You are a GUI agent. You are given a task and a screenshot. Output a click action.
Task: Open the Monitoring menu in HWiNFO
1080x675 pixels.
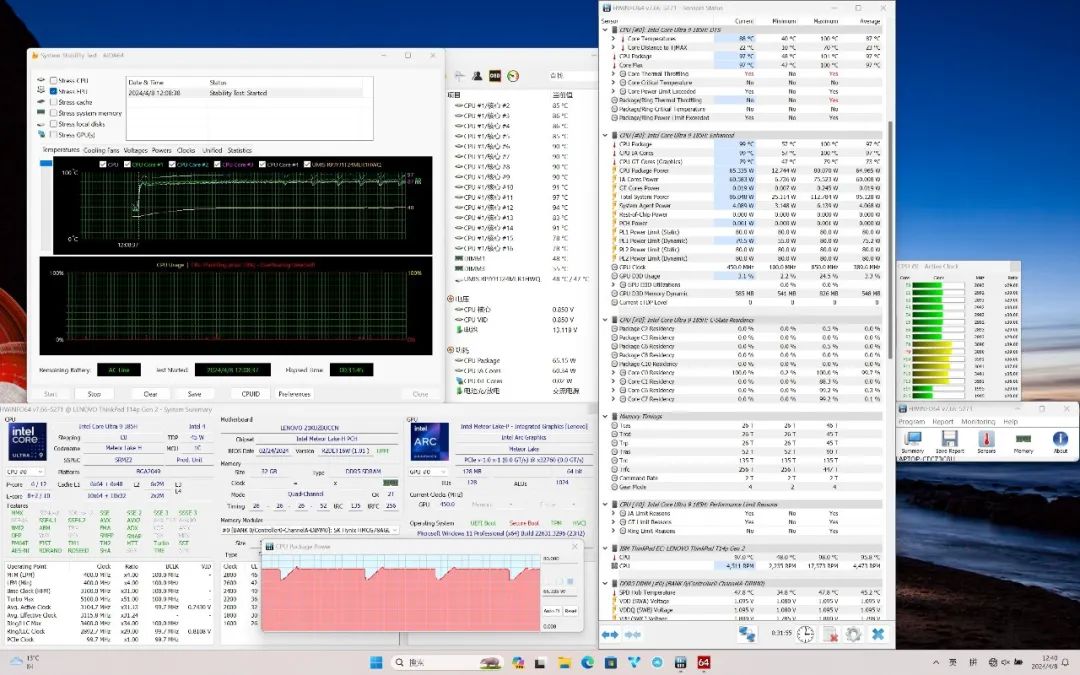coord(977,421)
